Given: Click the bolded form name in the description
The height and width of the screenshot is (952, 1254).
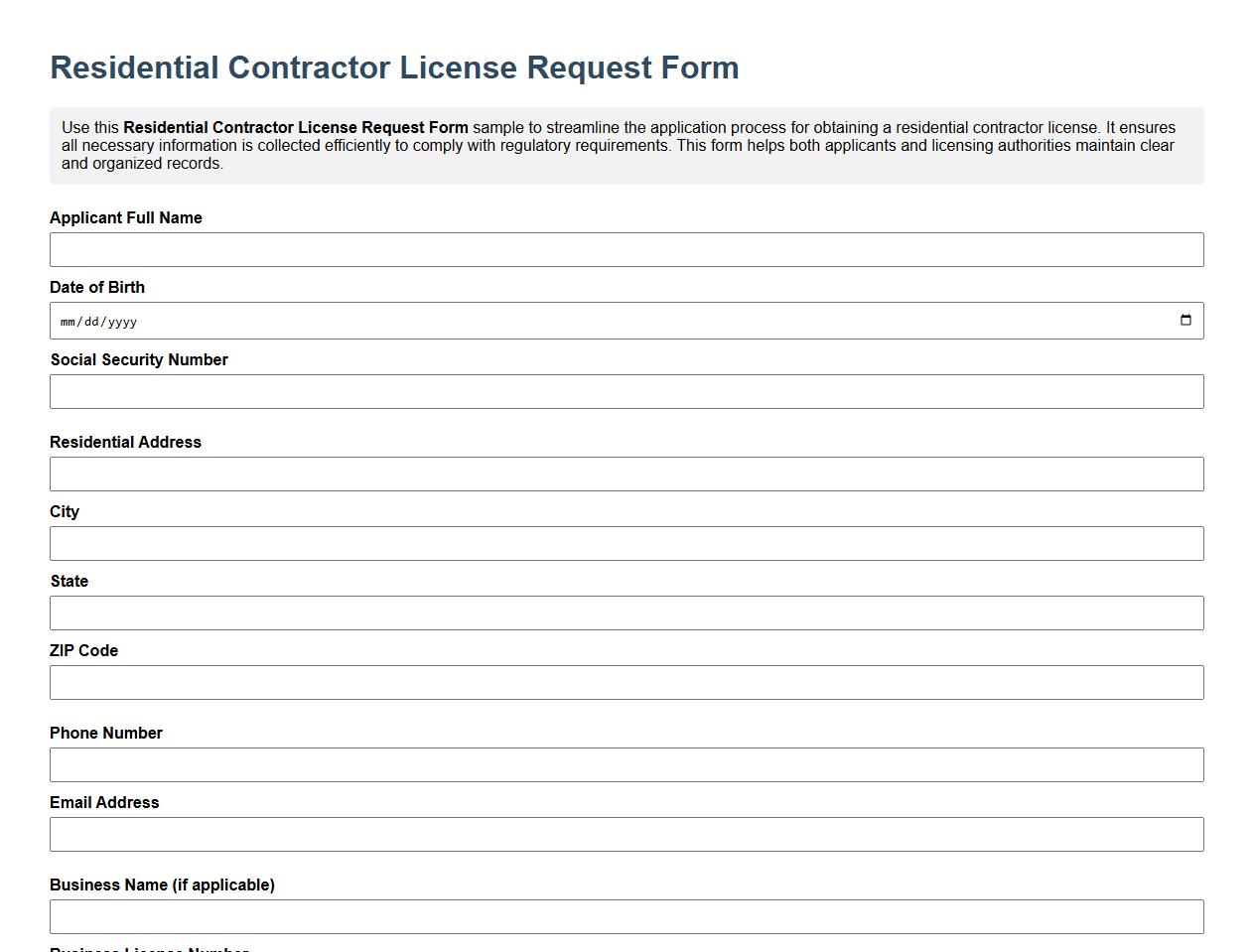Looking at the screenshot, I should click(x=295, y=127).
